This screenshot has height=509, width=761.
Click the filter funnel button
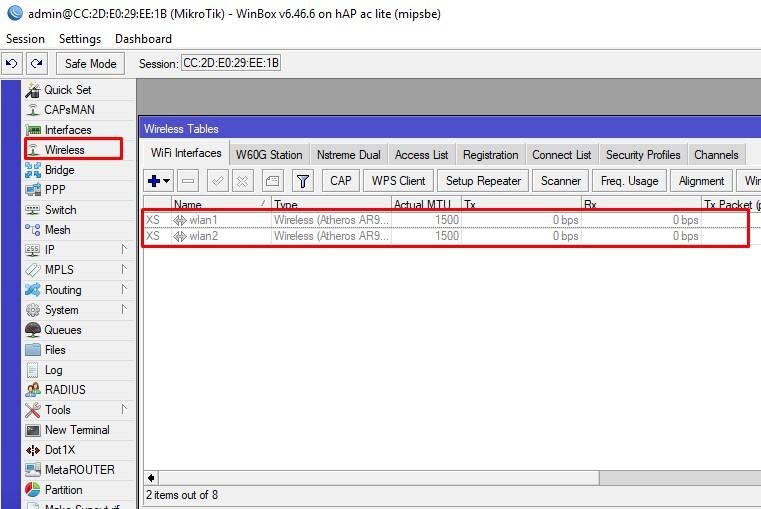[x=303, y=181]
